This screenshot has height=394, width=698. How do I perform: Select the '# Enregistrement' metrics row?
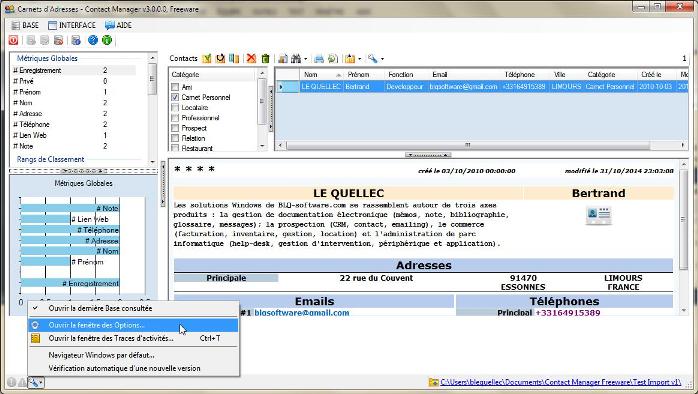(73, 70)
